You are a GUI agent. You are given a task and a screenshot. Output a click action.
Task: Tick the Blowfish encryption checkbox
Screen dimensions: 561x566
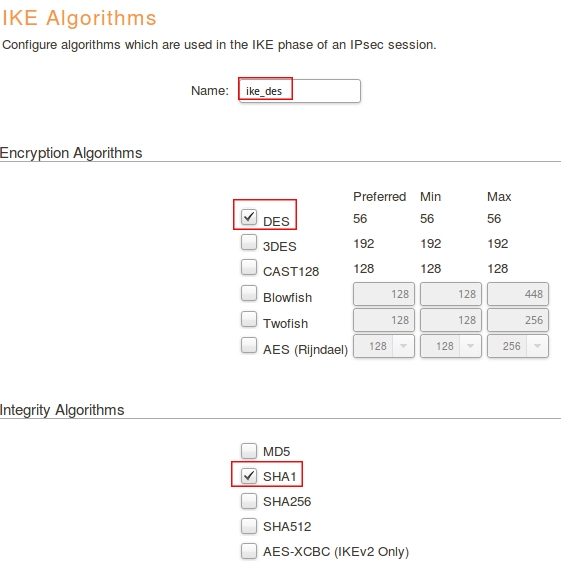(x=249, y=293)
